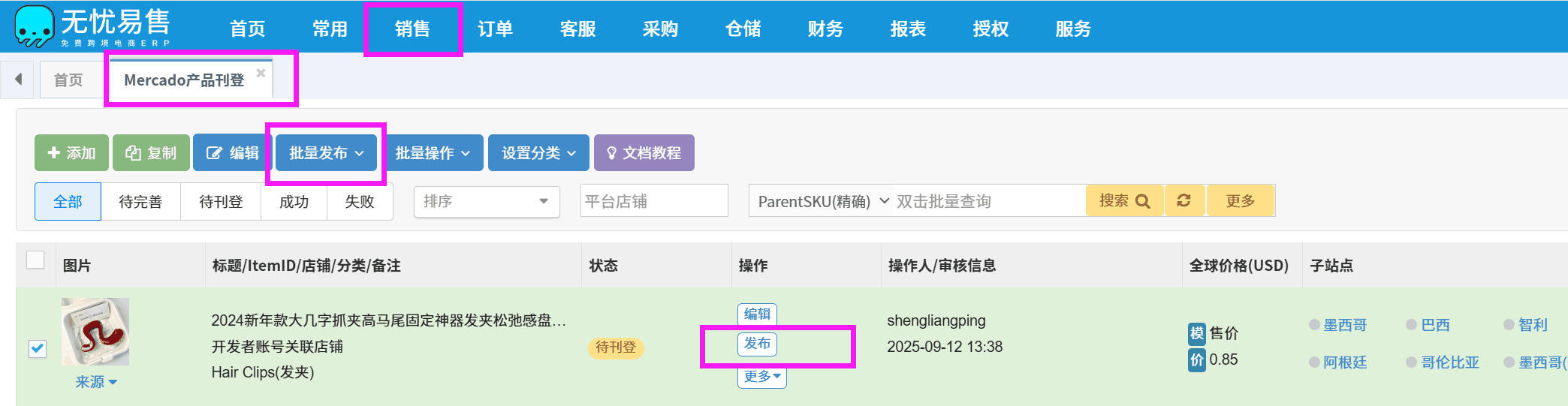This screenshot has width=1568, height=406.
Task: Switch to the 待刊登 filter tab
Action: click(221, 201)
